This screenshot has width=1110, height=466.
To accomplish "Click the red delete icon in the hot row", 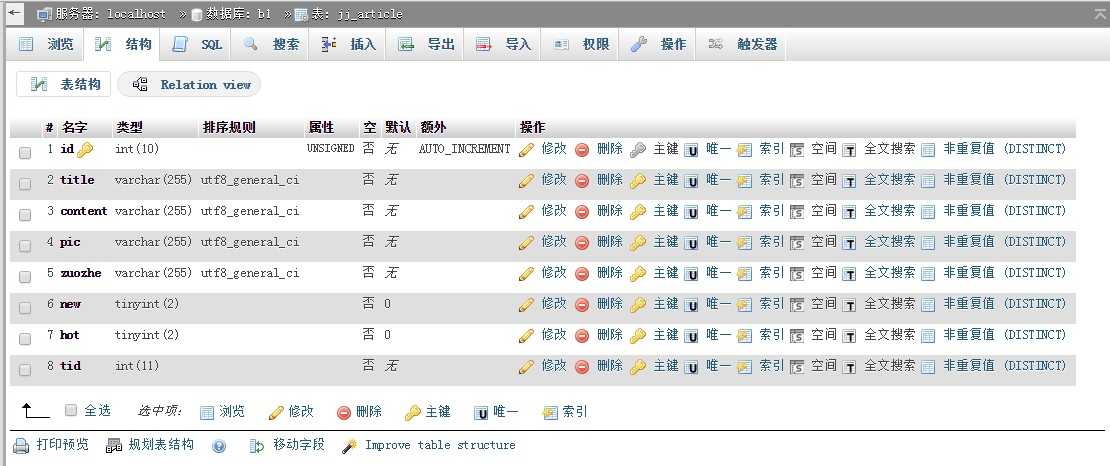I will coord(582,336).
